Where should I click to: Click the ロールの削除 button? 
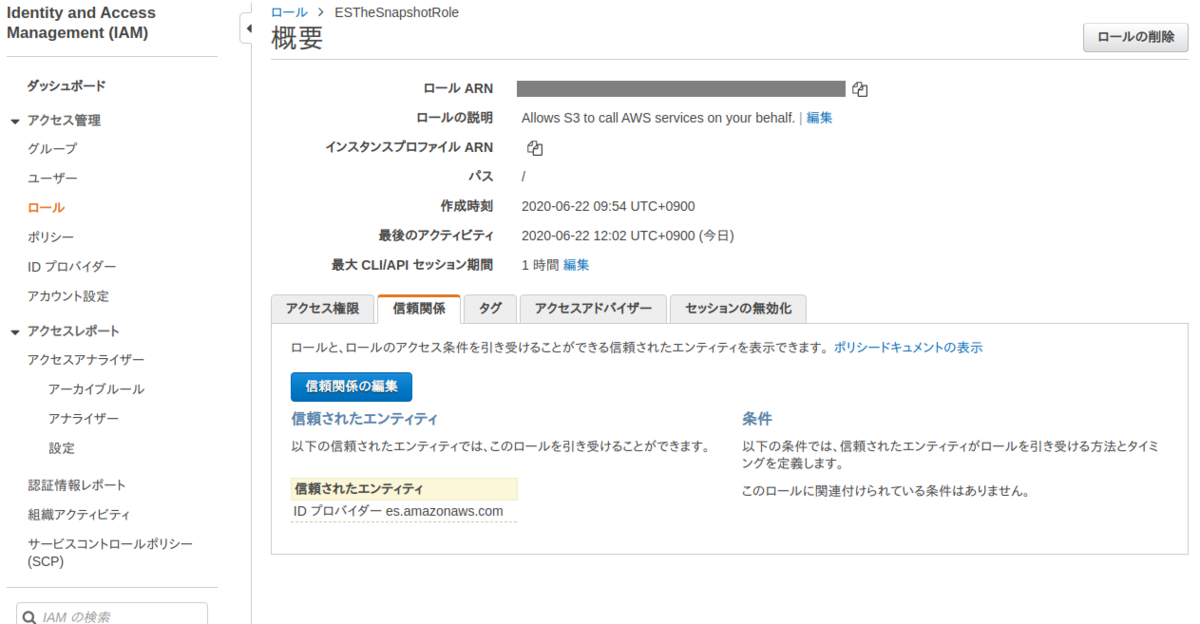tap(1136, 38)
